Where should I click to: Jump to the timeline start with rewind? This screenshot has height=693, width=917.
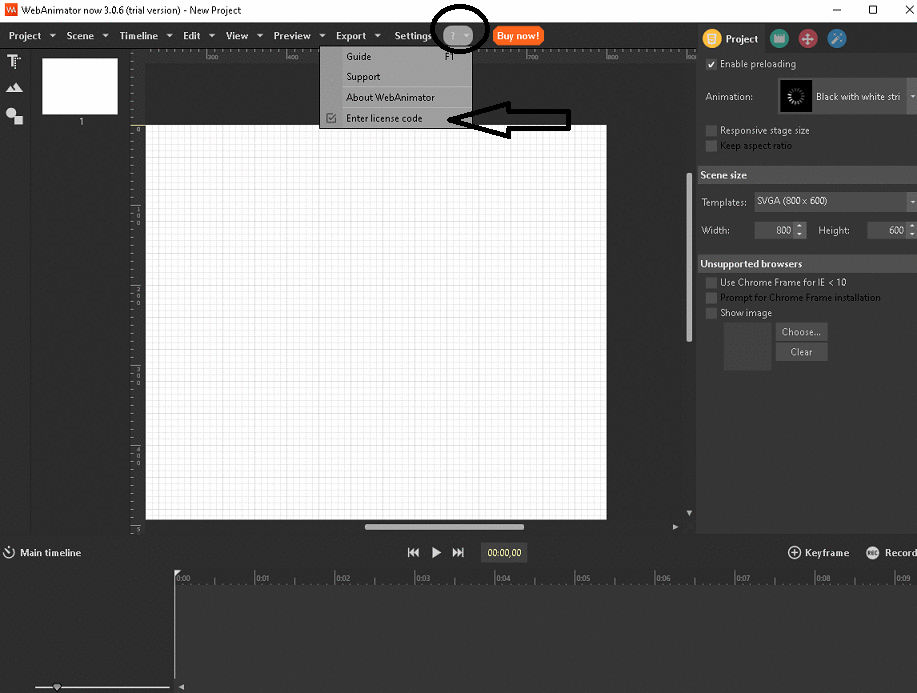(x=413, y=552)
